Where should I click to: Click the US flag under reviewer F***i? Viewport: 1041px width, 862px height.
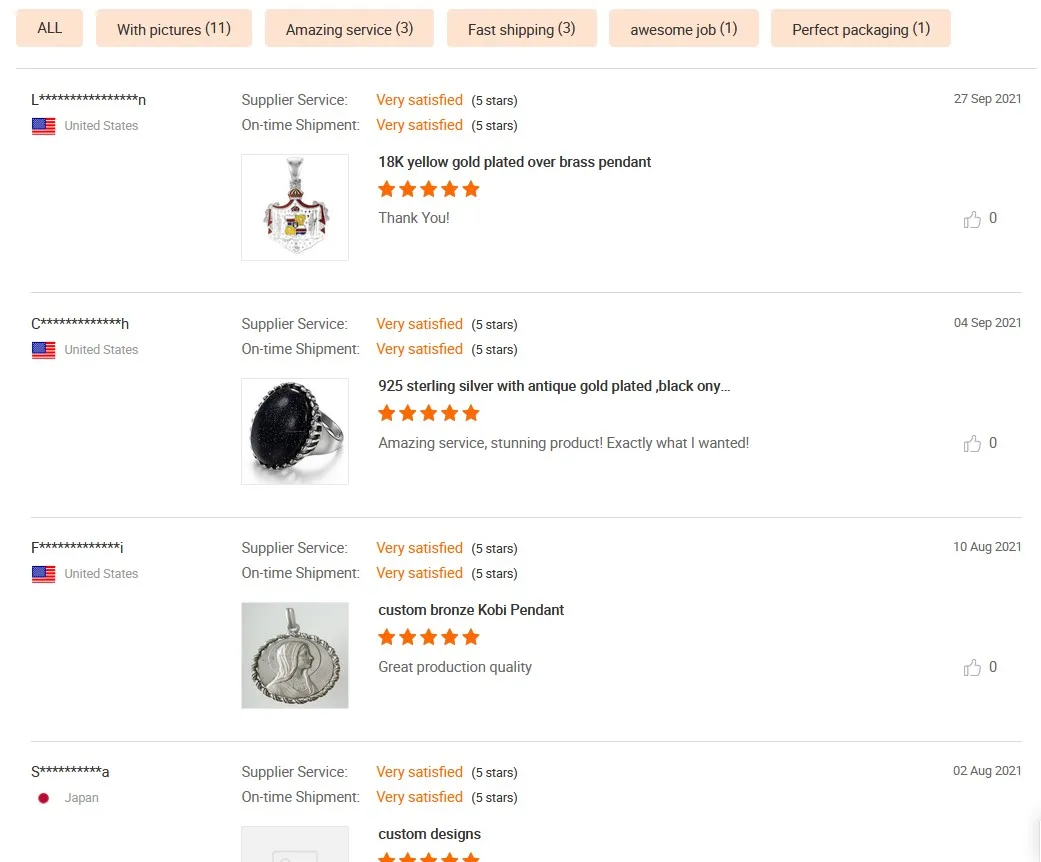click(44, 574)
